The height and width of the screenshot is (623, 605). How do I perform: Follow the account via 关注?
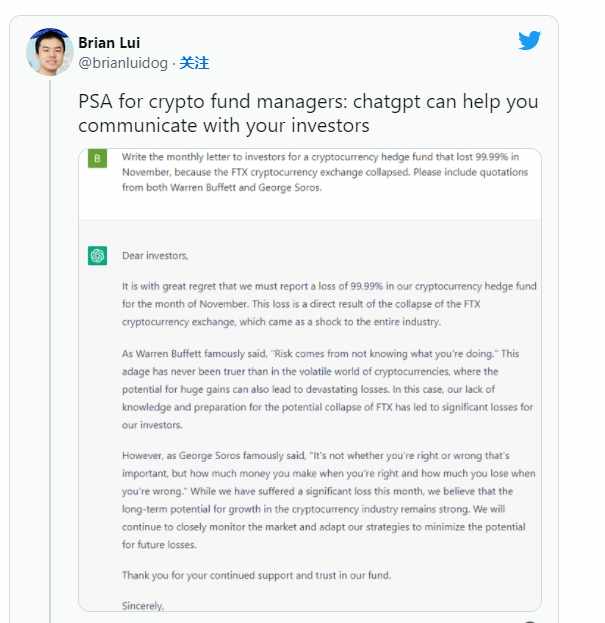[194, 63]
